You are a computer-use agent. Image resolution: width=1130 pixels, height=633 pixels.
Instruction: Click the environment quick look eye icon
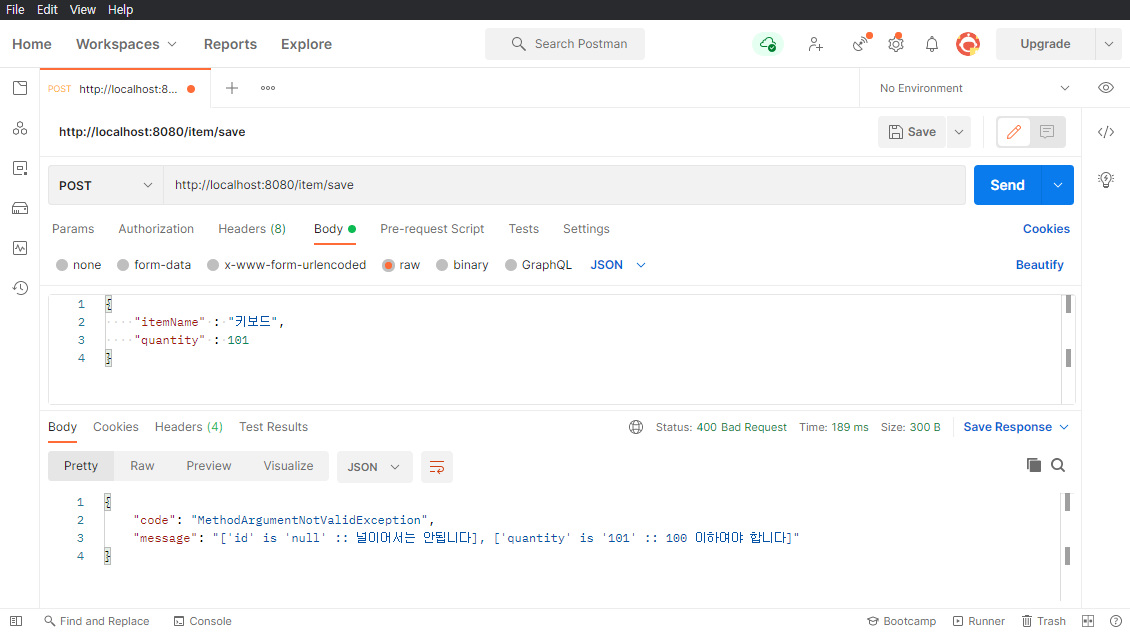click(x=1105, y=88)
